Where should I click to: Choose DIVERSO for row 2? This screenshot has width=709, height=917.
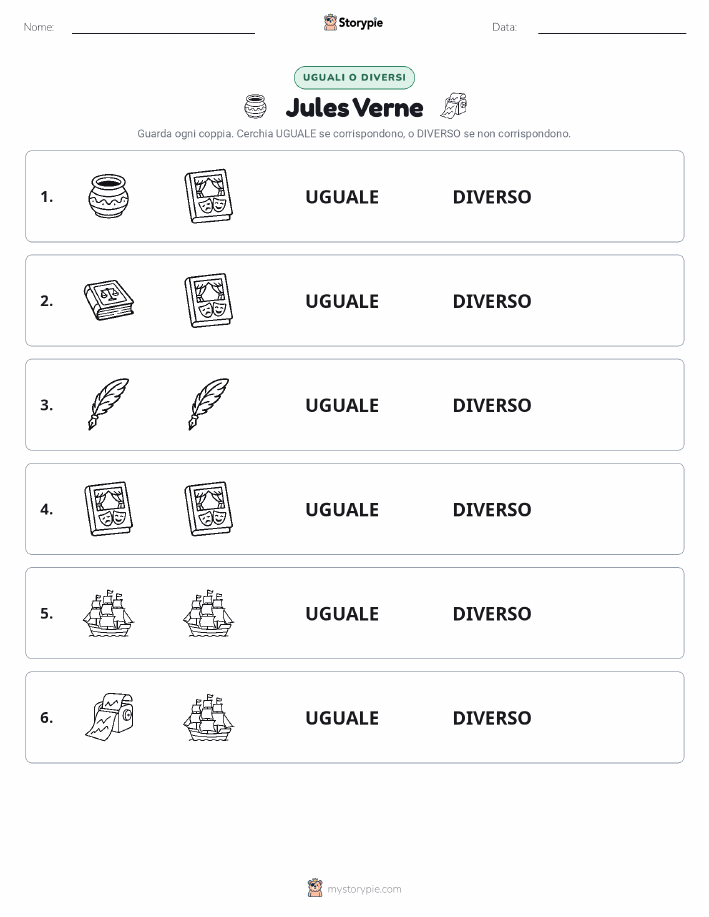pos(492,301)
